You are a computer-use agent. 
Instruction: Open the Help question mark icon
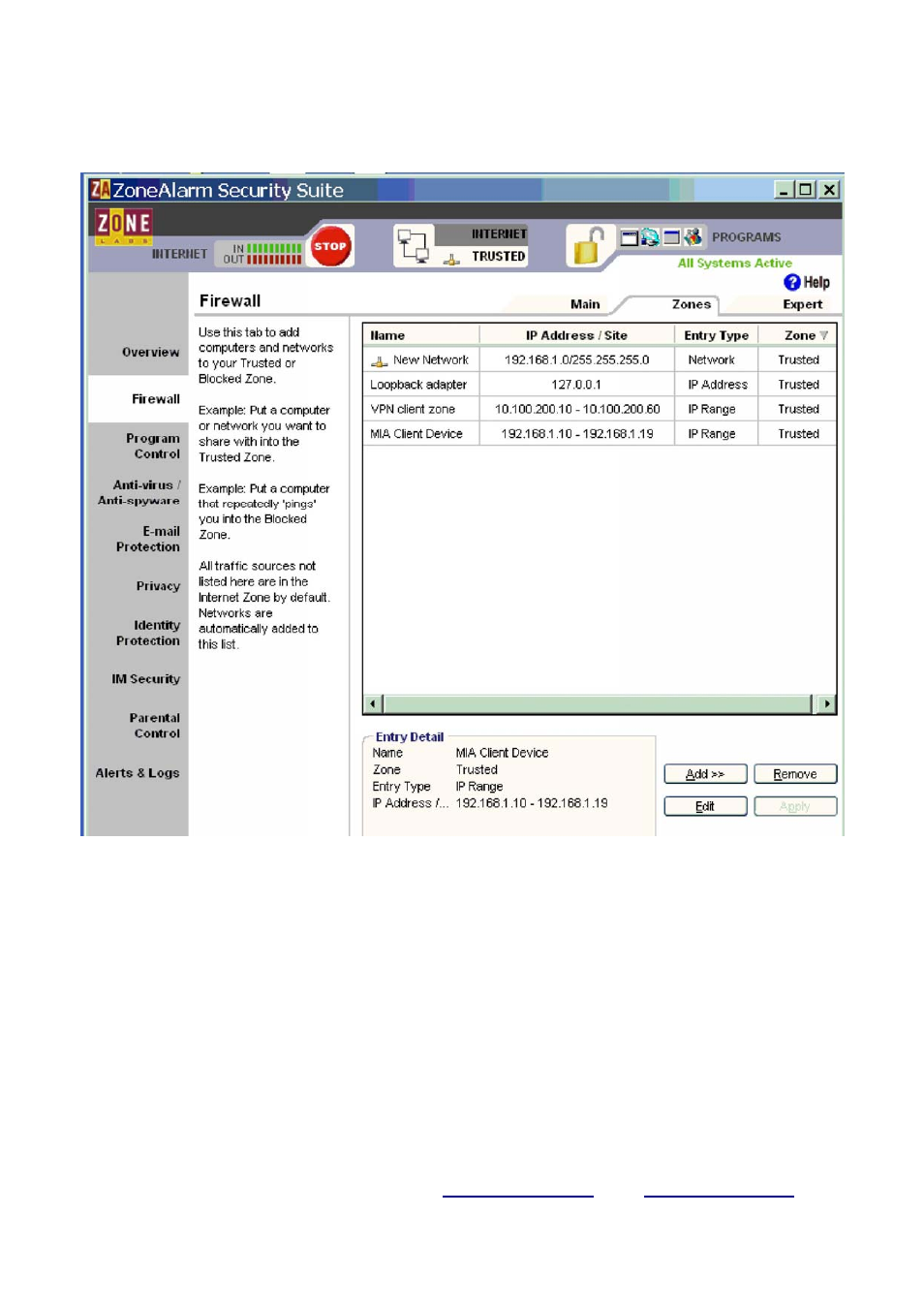tap(792, 282)
